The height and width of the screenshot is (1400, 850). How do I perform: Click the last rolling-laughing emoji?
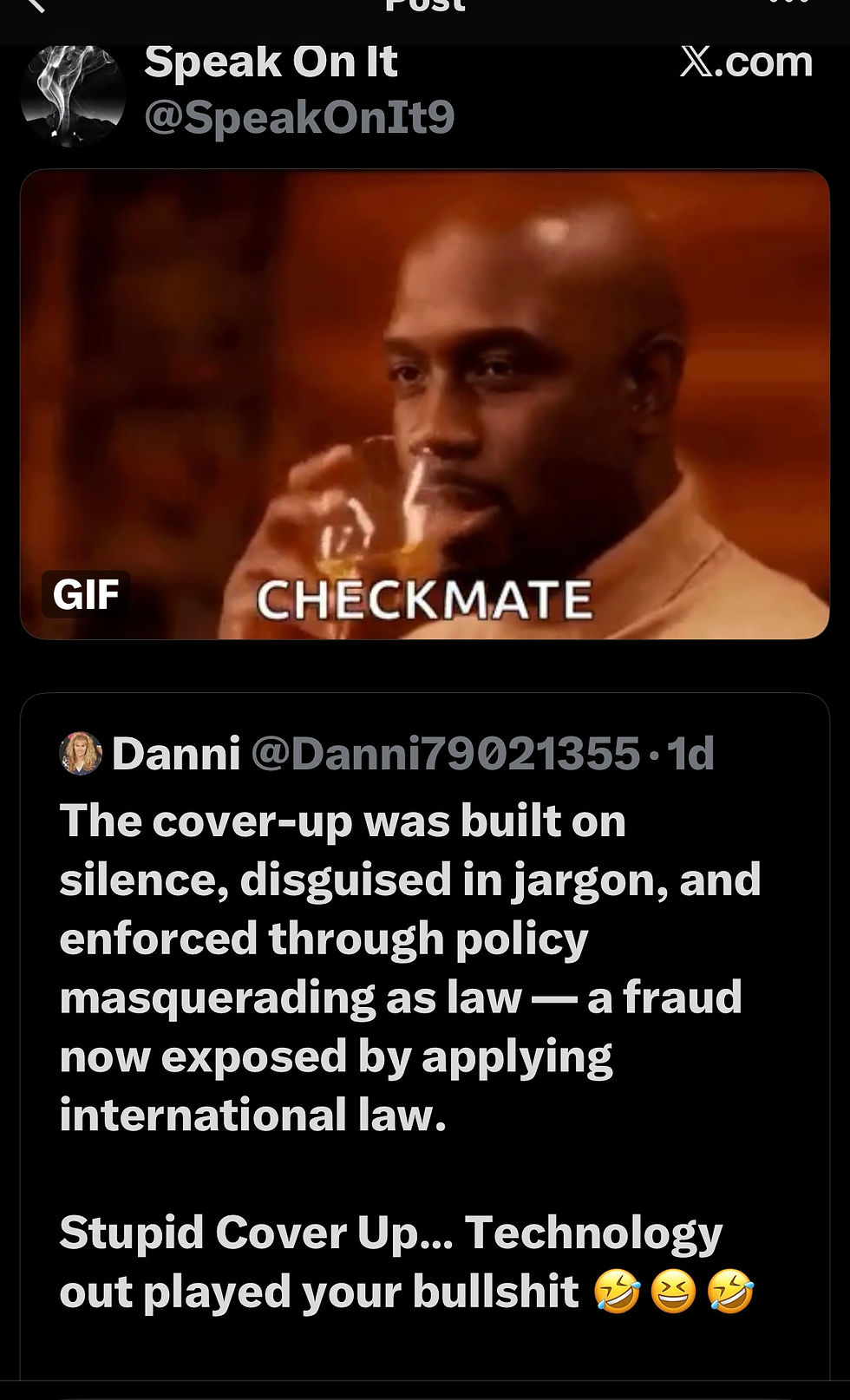[731, 1293]
